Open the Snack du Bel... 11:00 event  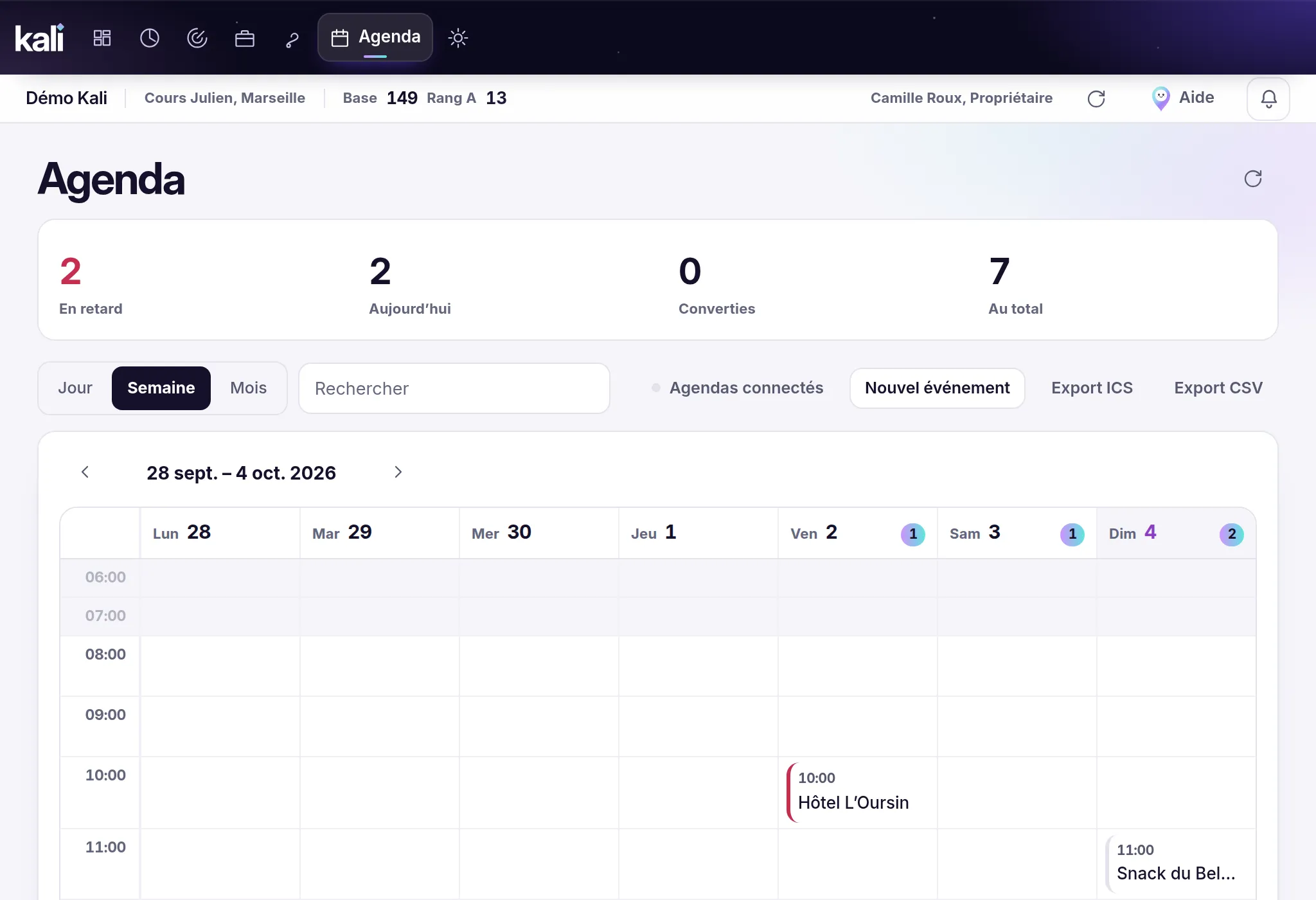click(1178, 863)
